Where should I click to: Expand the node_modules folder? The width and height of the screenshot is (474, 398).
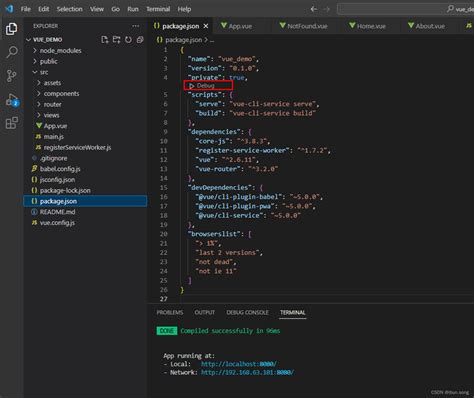coord(57,51)
